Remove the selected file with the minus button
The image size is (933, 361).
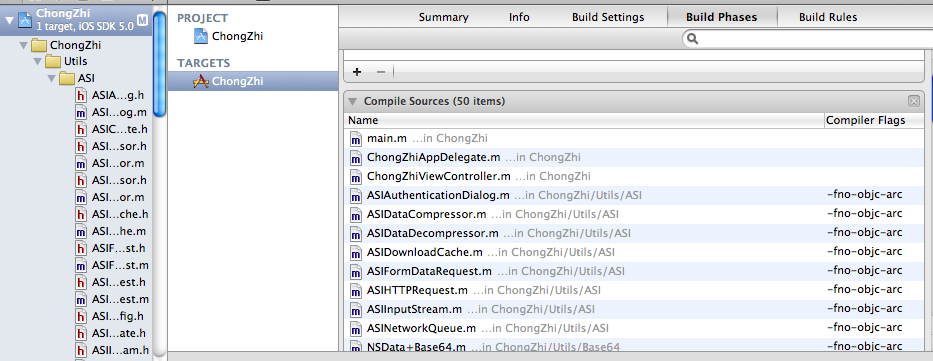(381, 72)
